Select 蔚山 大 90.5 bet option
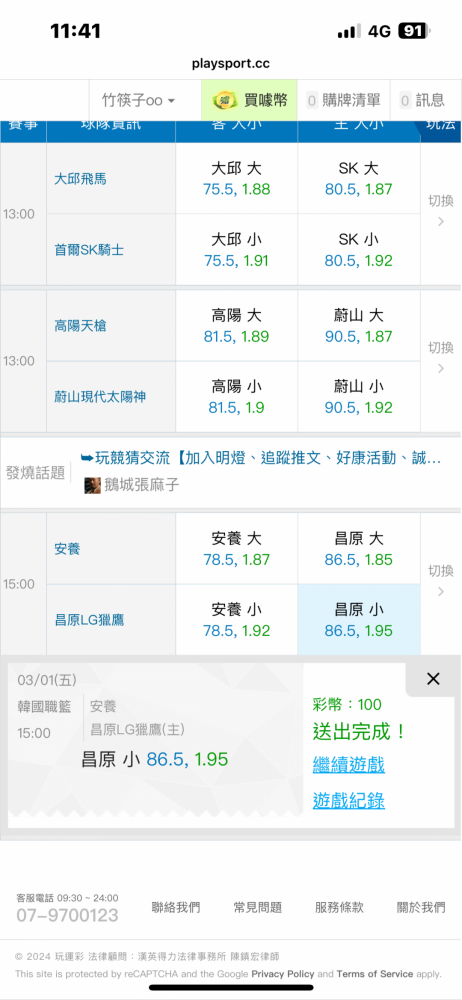This screenshot has height=1000, width=462. tap(359, 325)
